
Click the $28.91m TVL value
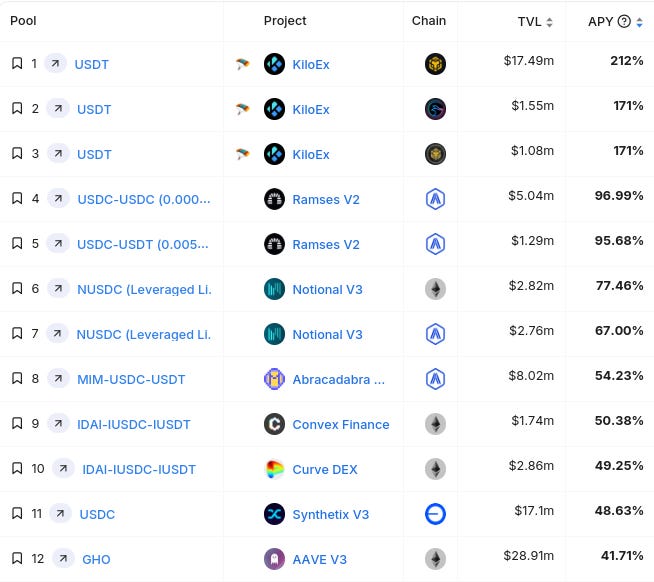point(528,555)
